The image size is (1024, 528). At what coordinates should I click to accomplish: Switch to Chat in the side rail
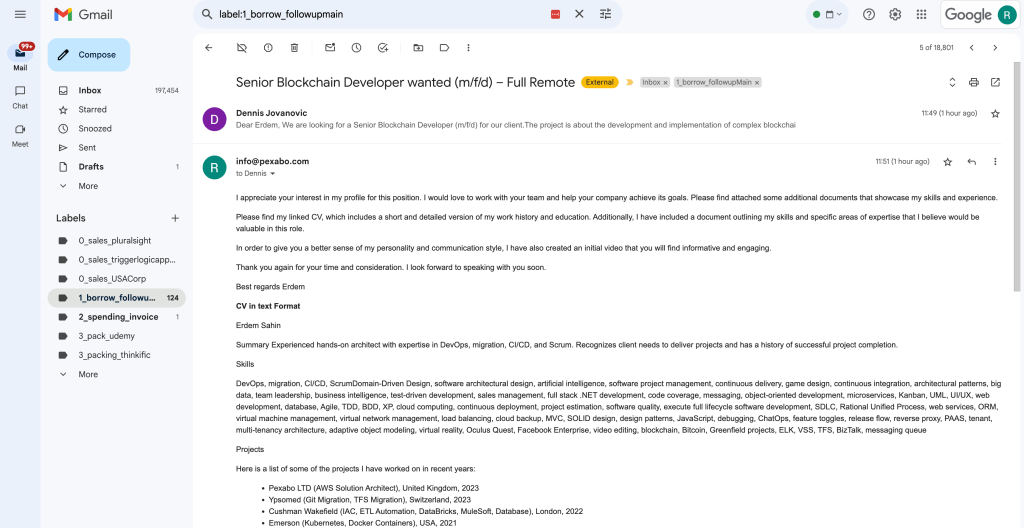(20, 97)
